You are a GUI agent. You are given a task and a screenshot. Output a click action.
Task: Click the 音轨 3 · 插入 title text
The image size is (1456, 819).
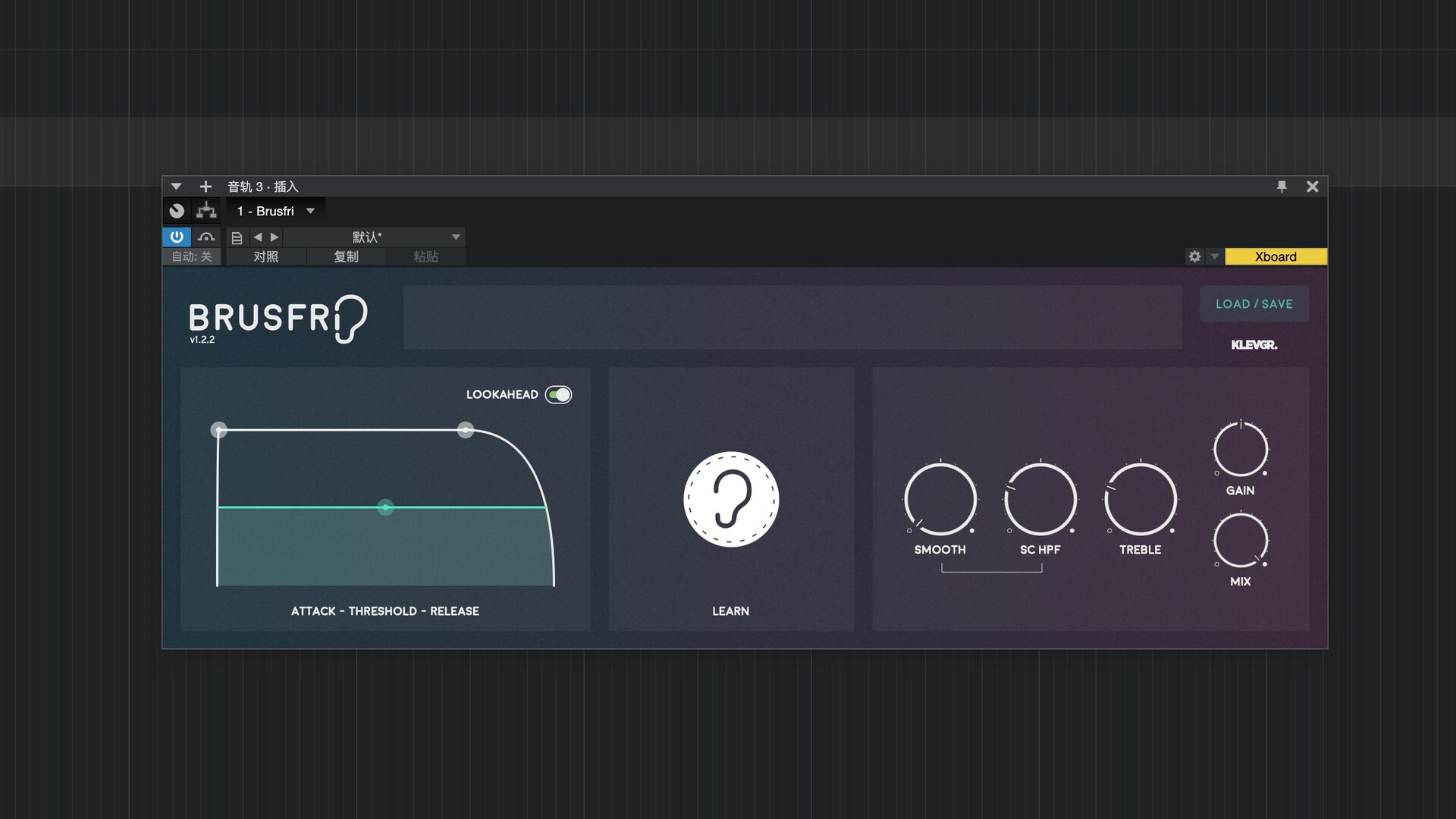(x=263, y=187)
